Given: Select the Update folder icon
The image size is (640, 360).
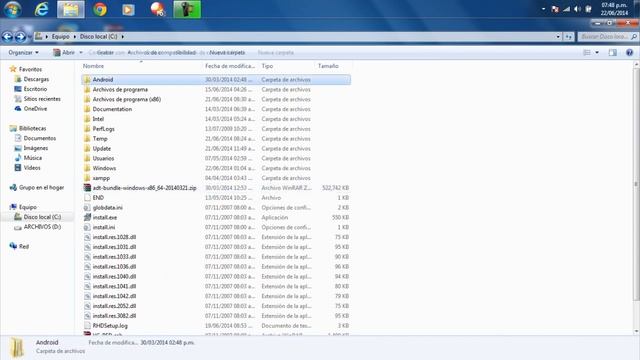Looking at the screenshot, I should click(87, 149).
